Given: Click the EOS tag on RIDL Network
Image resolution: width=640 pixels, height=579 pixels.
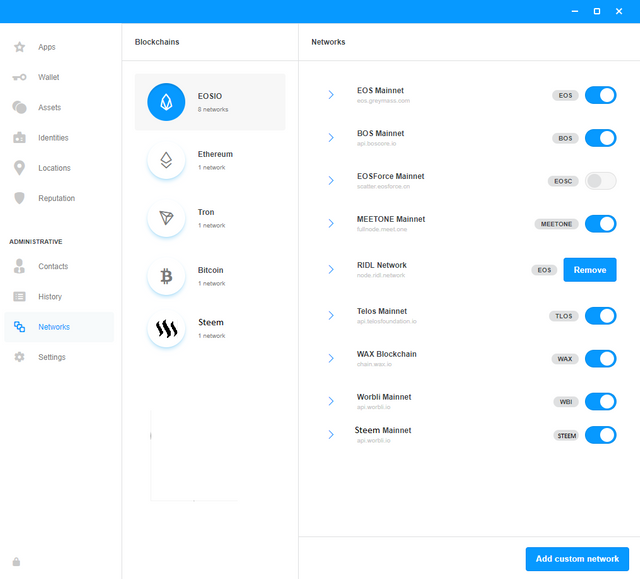Looking at the screenshot, I should (544, 270).
